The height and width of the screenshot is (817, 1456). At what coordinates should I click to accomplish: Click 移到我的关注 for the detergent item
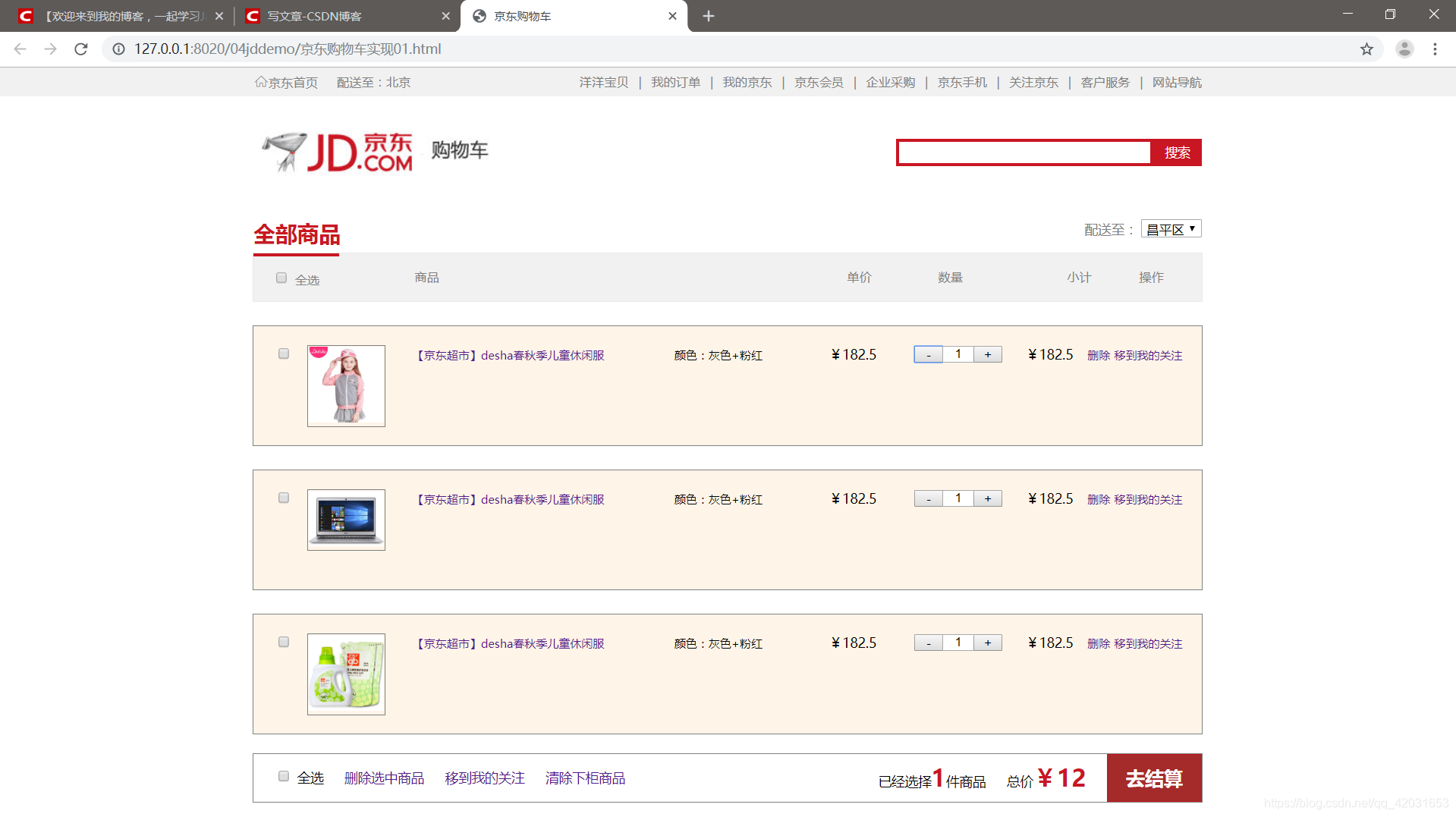click(x=1148, y=643)
